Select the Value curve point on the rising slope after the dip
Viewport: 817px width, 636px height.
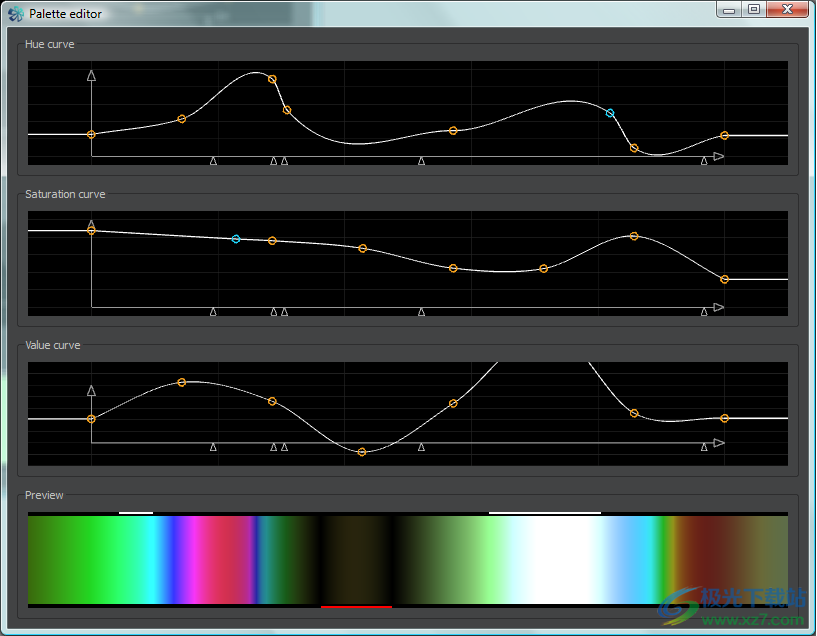pyautogui.click(x=453, y=403)
